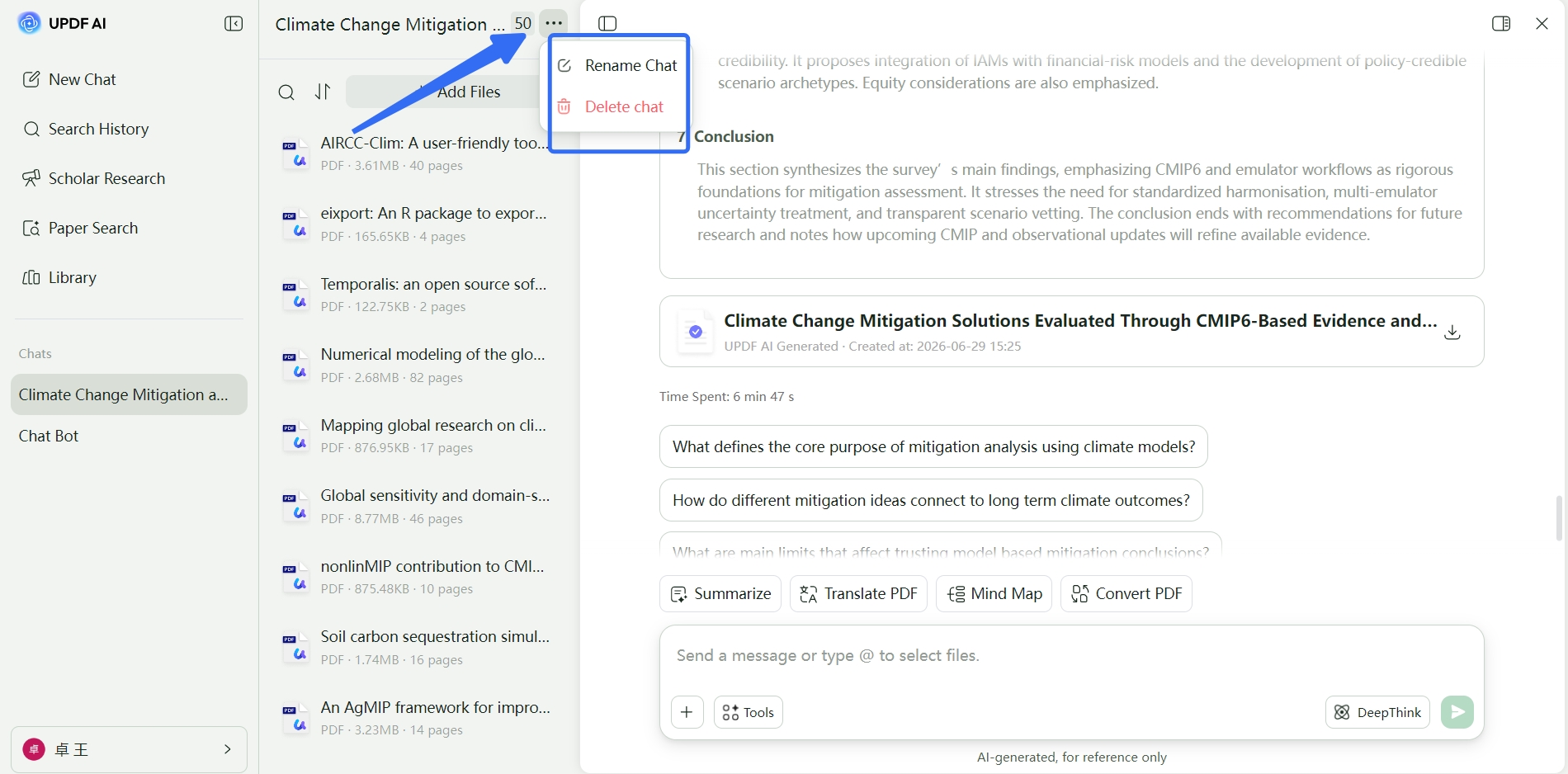Open the Tools menu
1568x774 pixels.
tap(748, 712)
